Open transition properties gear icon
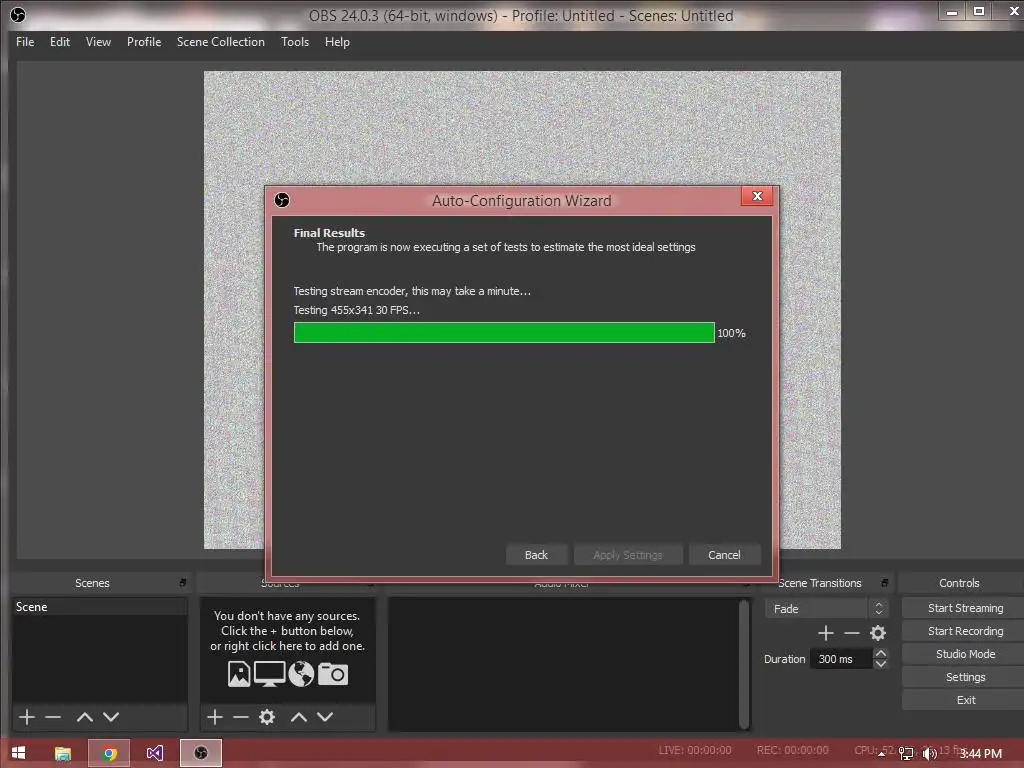Image resolution: width=1024 pixels, height=768 pixels. [878, 633]
